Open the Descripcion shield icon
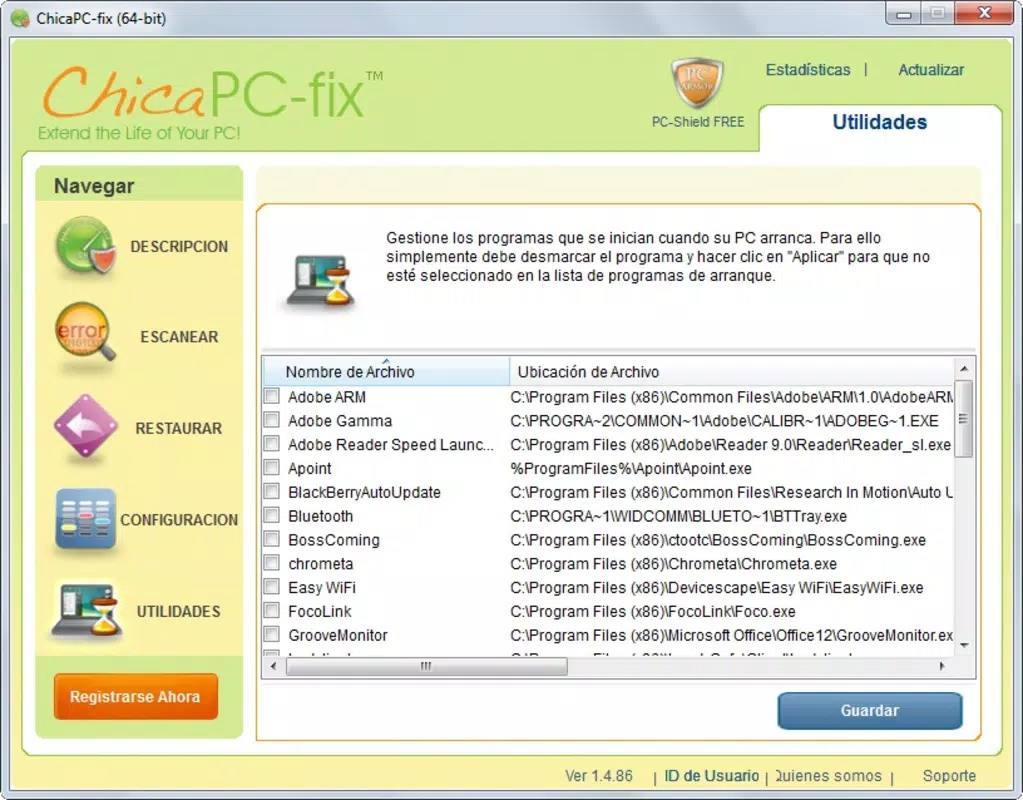Image resolution: width=1023 pixels, height=800 pixels. coord(86,247)
